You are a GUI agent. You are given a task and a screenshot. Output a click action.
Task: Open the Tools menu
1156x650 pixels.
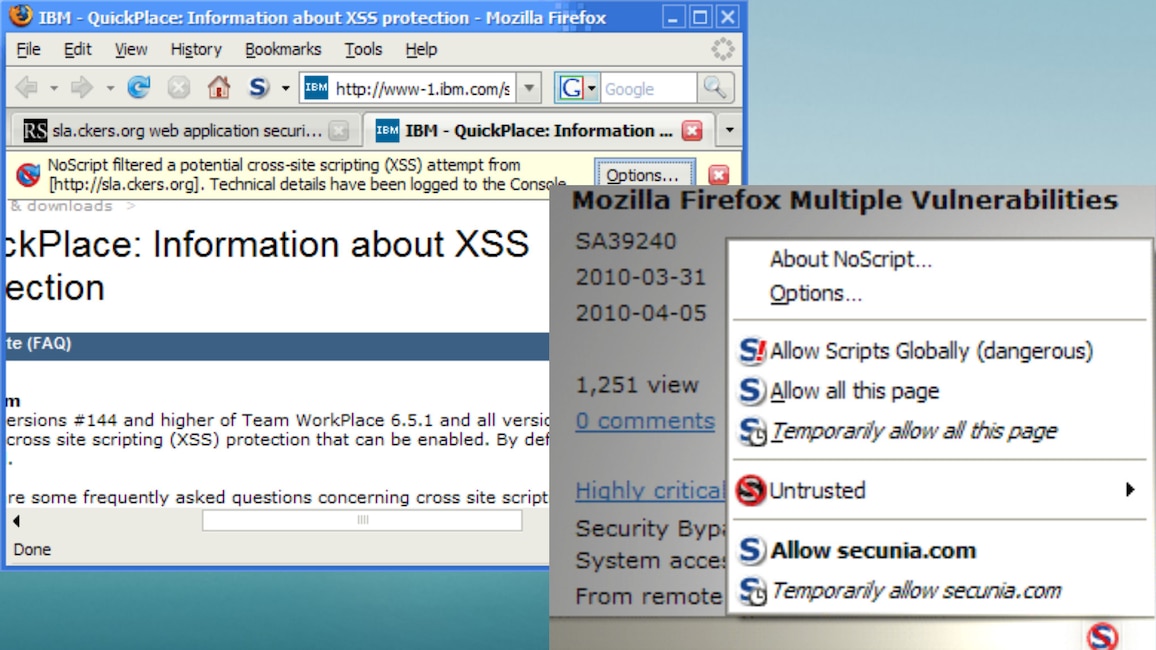click(x=363, y=49)
